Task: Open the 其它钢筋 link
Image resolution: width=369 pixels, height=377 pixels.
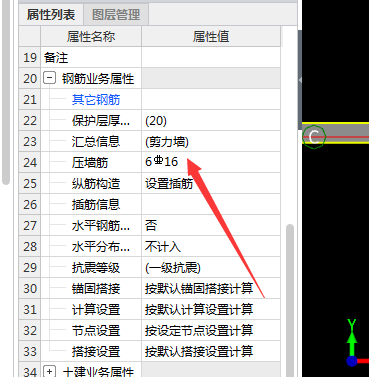Action: [x=96, y=100]
